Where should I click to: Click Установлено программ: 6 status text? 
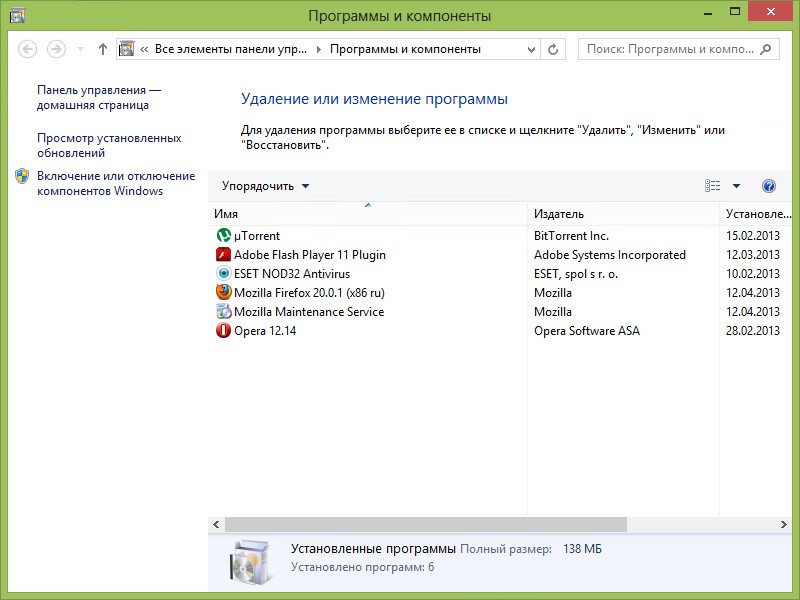[362, 567]
